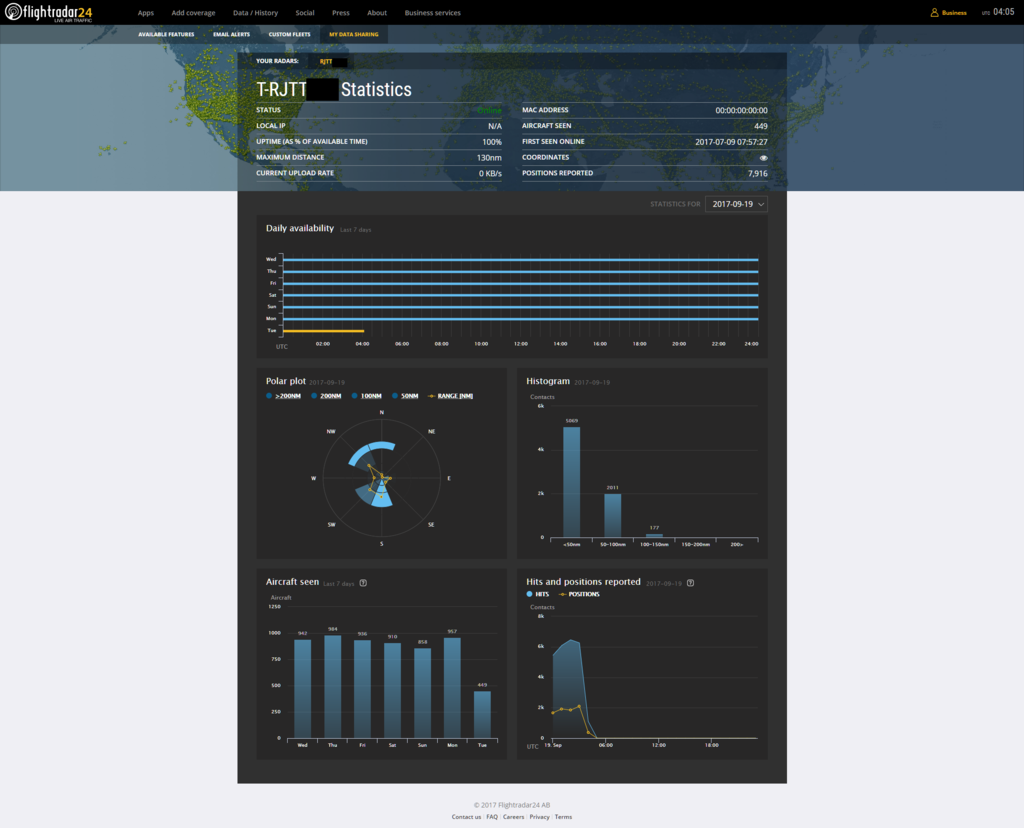Open the Data / History menu
Screen dimensions: 1024x828
coord(255,13)
